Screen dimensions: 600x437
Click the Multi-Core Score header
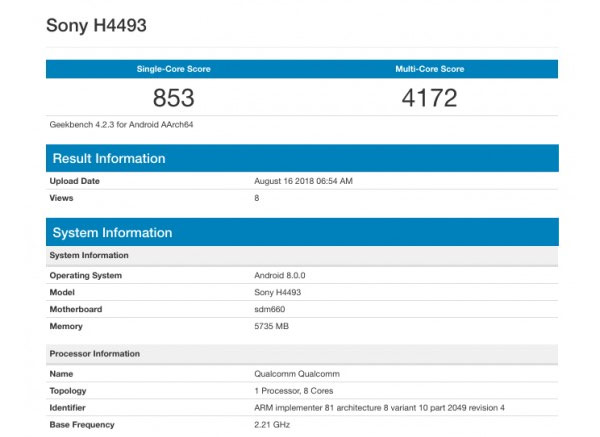point(430,69)
